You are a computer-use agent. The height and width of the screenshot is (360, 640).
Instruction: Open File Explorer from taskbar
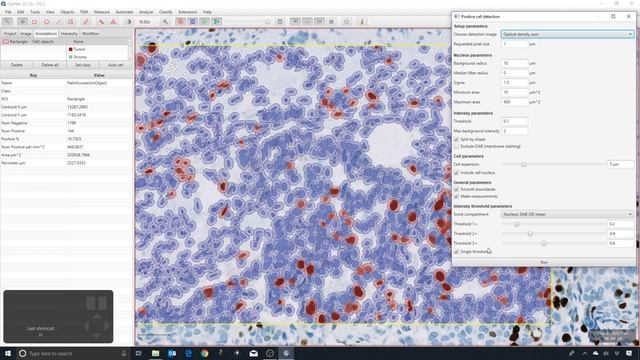tap(156, 353)
